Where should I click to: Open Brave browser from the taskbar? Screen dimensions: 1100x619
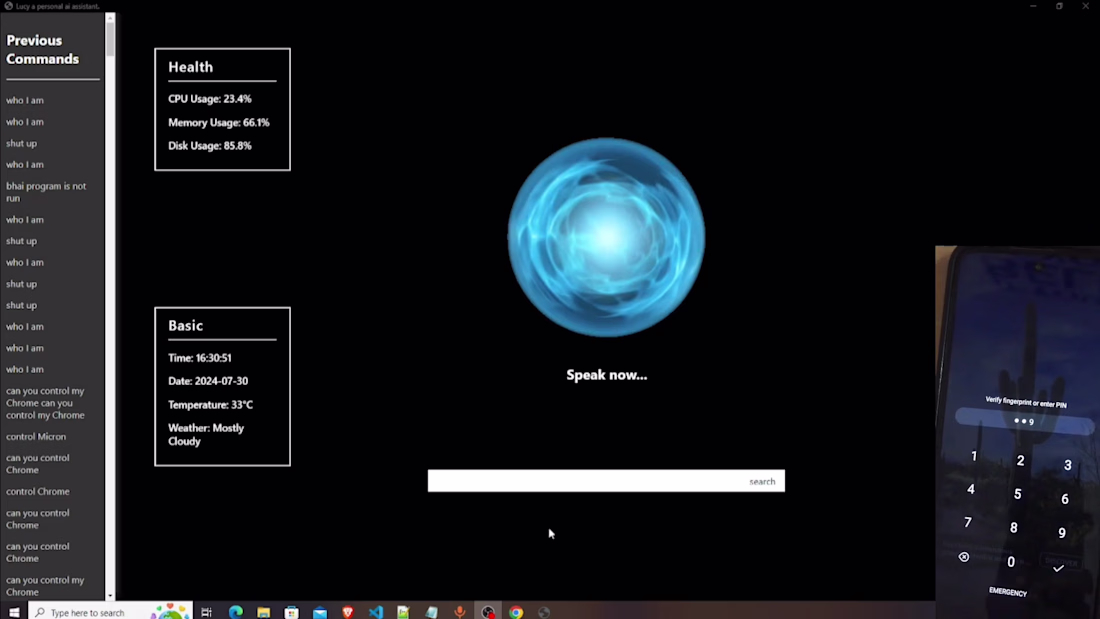(348, 612)
